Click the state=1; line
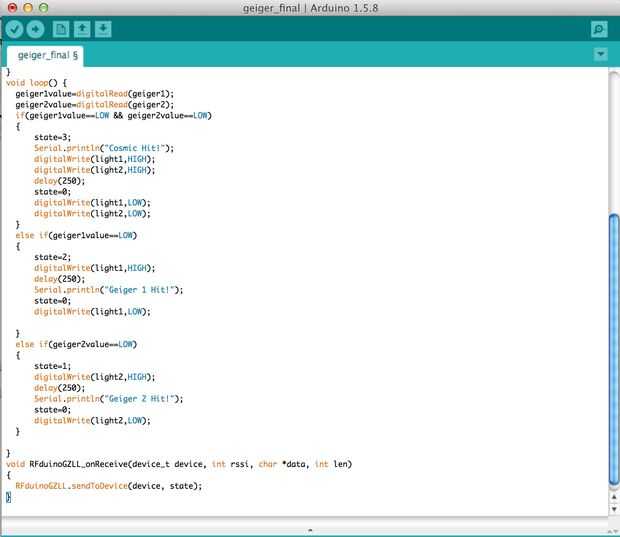 (53, 366)
